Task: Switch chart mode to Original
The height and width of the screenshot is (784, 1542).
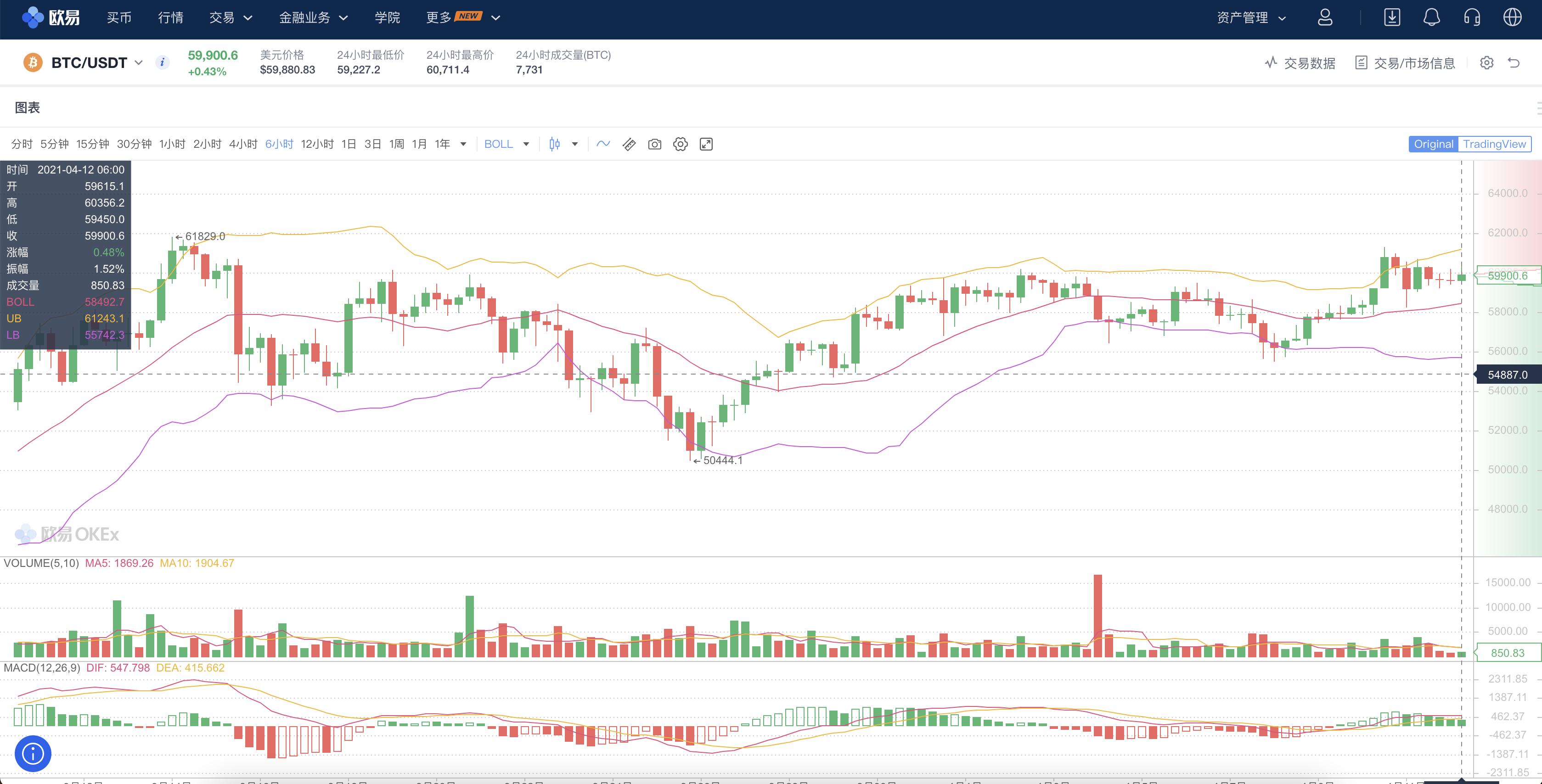Action: [x=1433, y=144]
